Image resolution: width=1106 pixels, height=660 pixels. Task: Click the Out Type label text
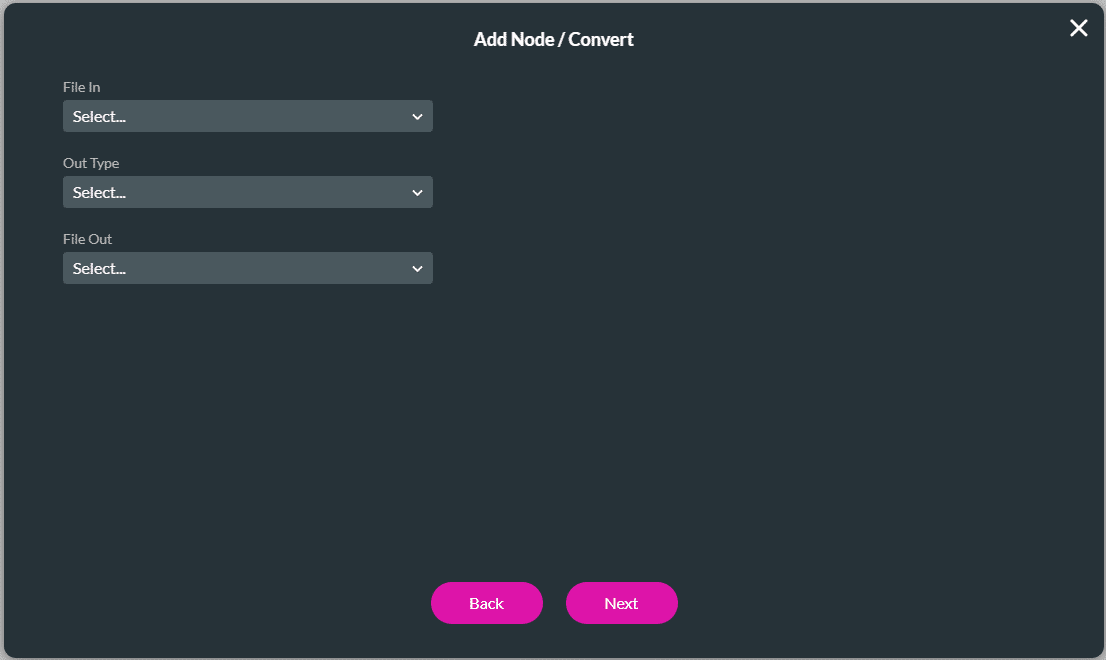pyautogui.click(x=91, y=163)
